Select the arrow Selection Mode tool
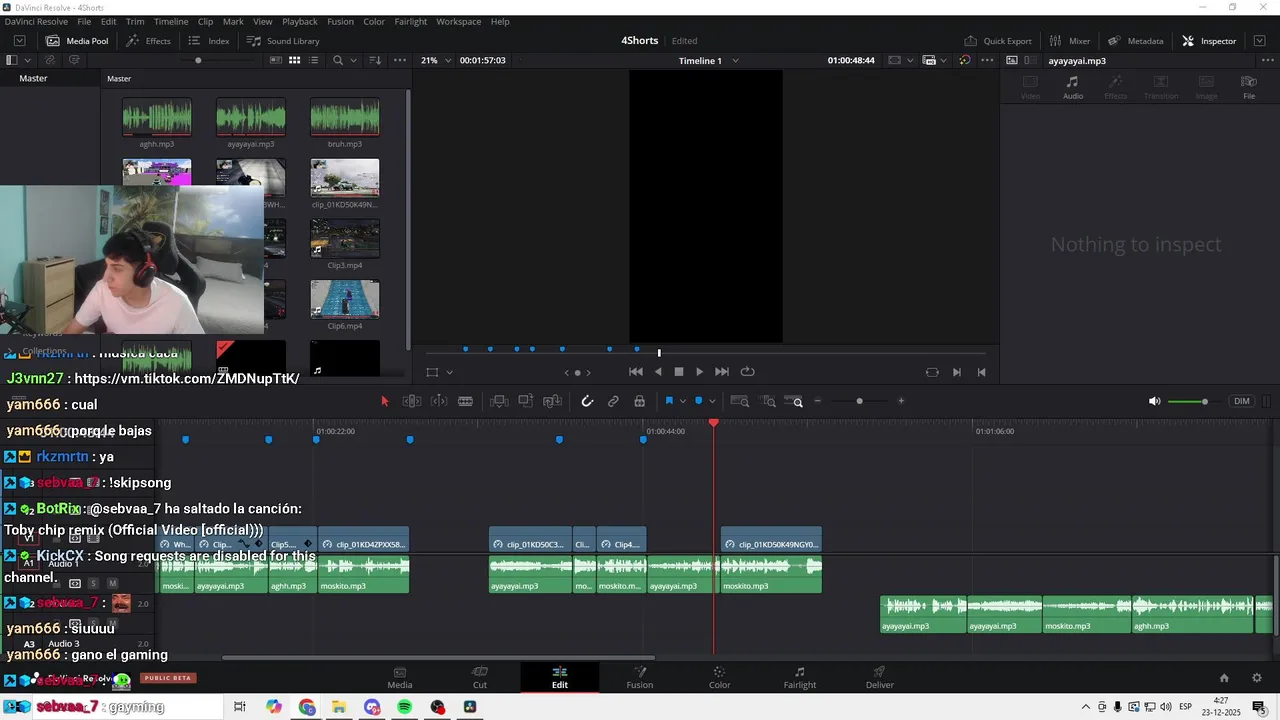This screenshot has width=1280, height=720. [x=384, y=401]
